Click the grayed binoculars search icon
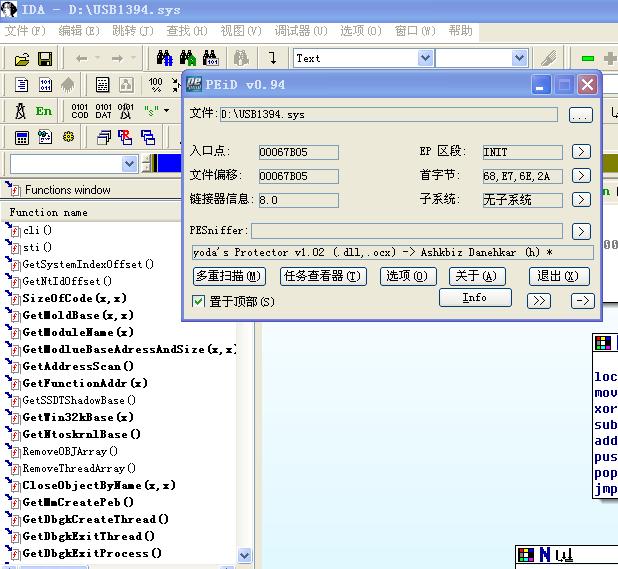The image size is (618, 569). (241, 58)
